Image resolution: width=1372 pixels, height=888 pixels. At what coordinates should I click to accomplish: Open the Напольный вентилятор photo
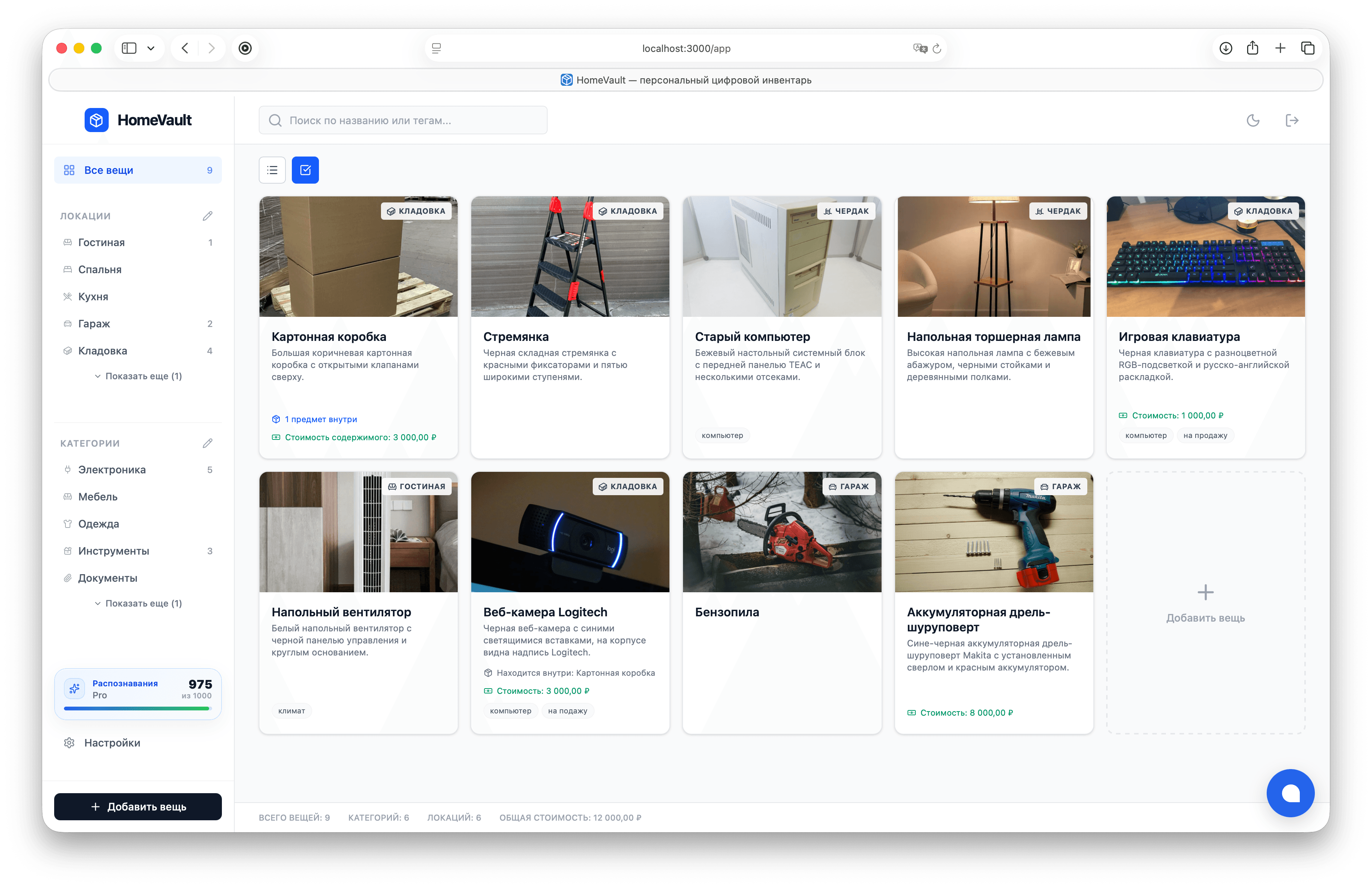pos(358,532)
